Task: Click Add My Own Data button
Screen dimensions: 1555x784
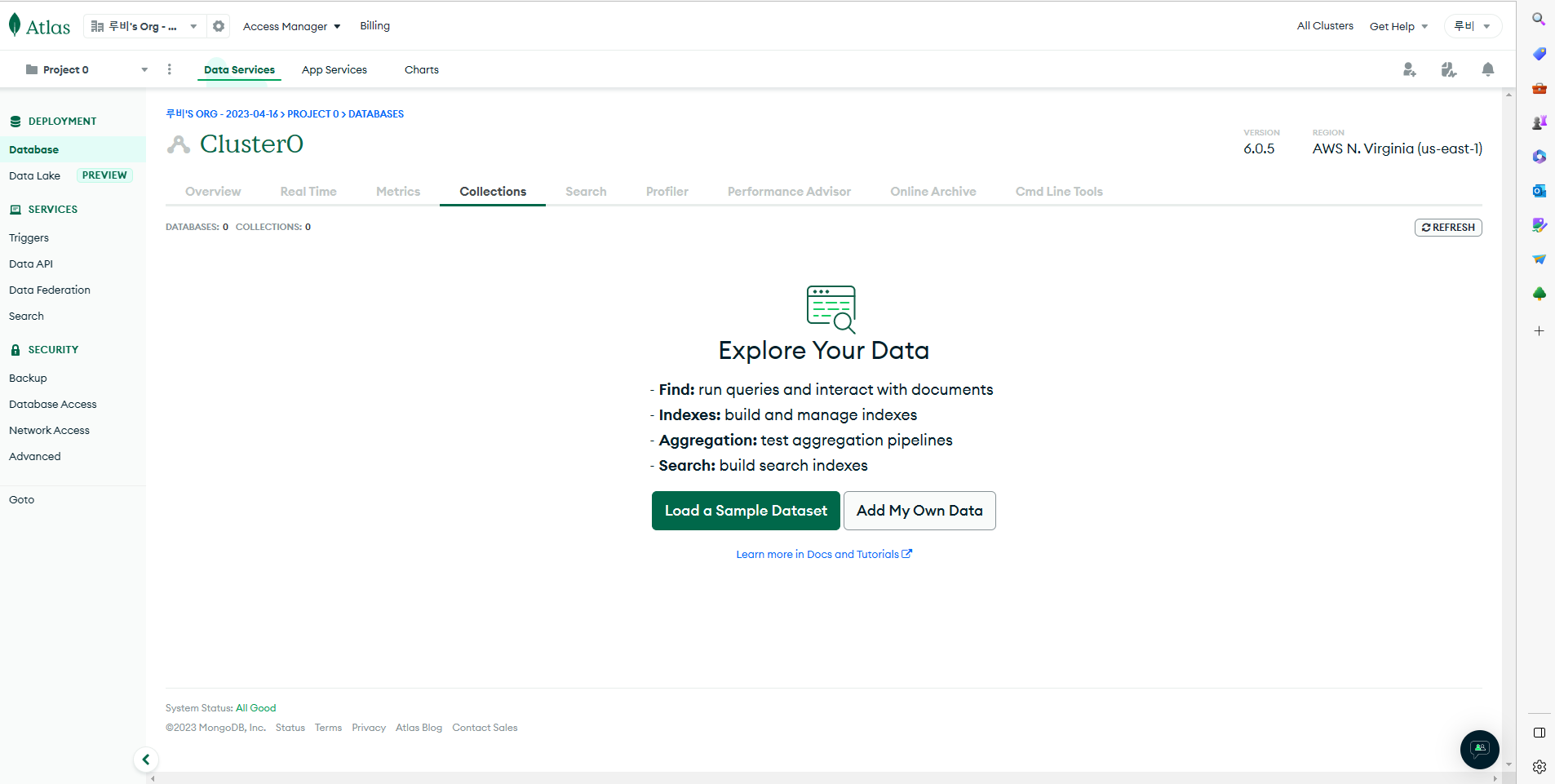Action: [919, 511]
